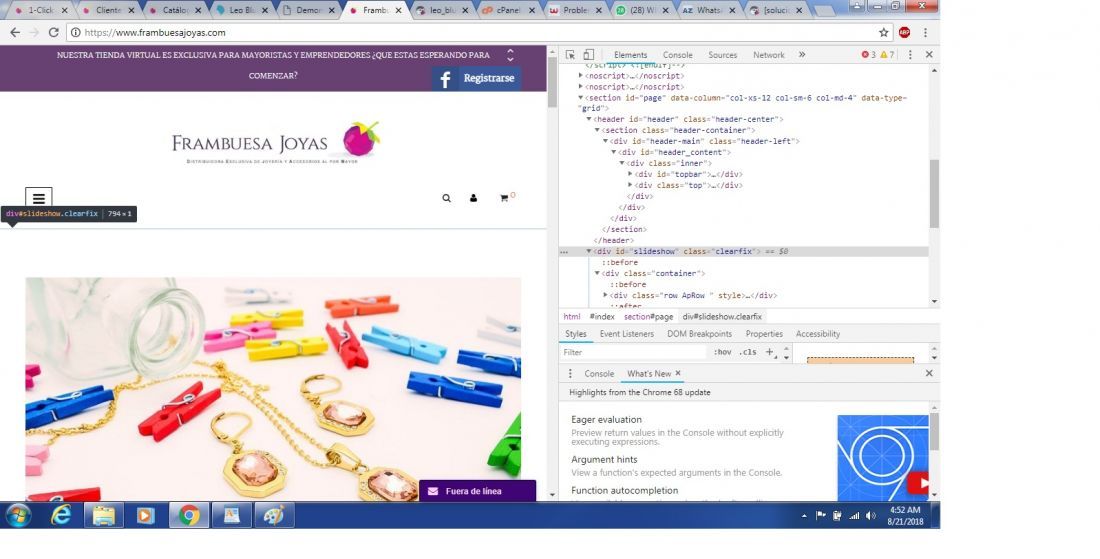Click the Fuera de línea chat widget
1100x559 pixels.
pos(477,491)
